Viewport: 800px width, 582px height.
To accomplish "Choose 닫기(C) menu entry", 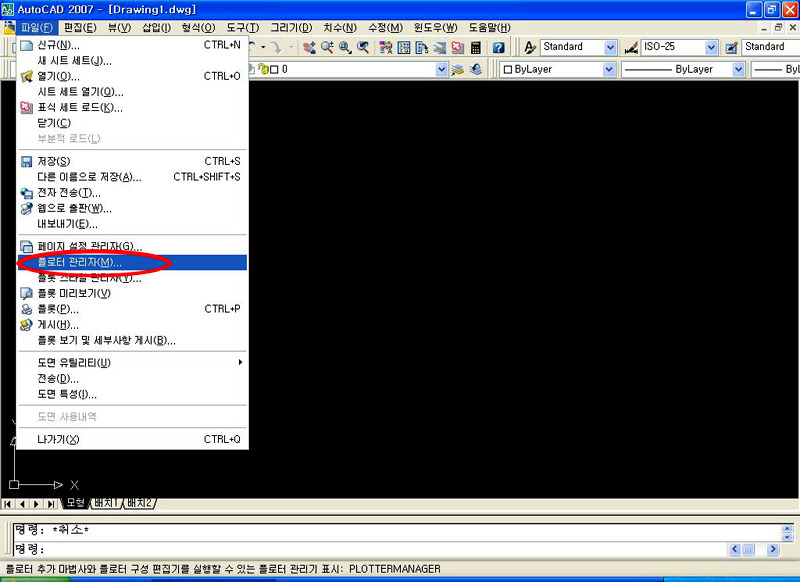I will pos(133,123).
